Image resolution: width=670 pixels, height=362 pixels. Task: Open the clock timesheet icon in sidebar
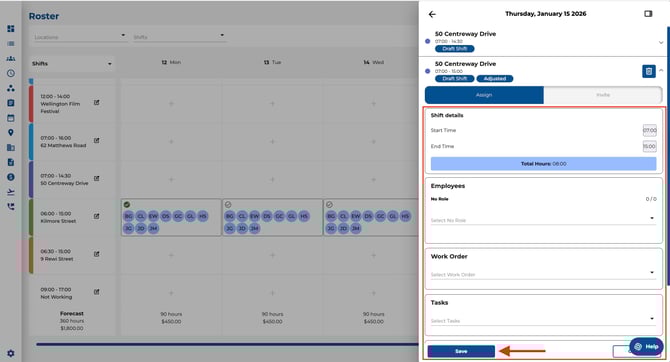(x=11, y=73)
